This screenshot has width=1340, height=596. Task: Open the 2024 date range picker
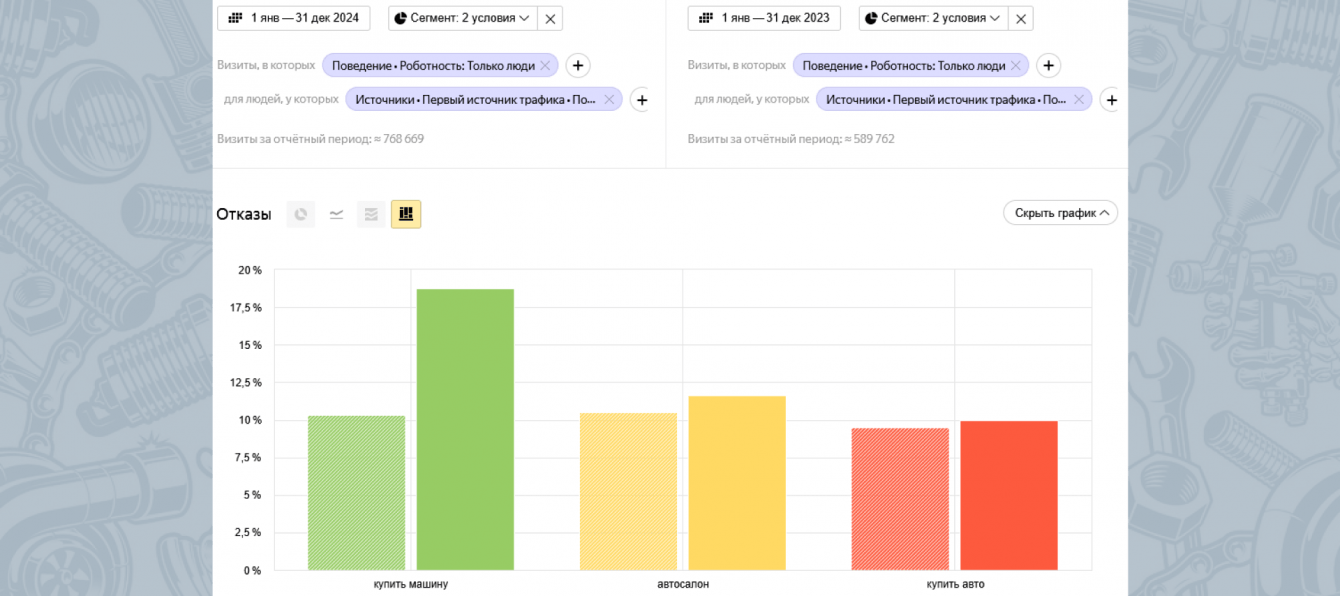294,18
